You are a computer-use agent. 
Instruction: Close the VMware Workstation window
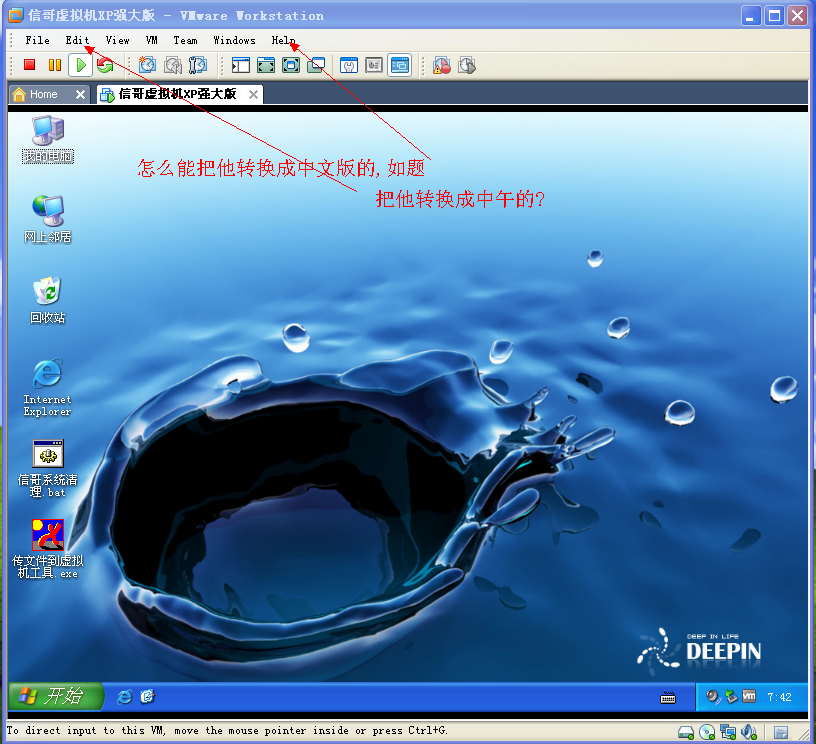pyautogui.click(x=797, y=16)
